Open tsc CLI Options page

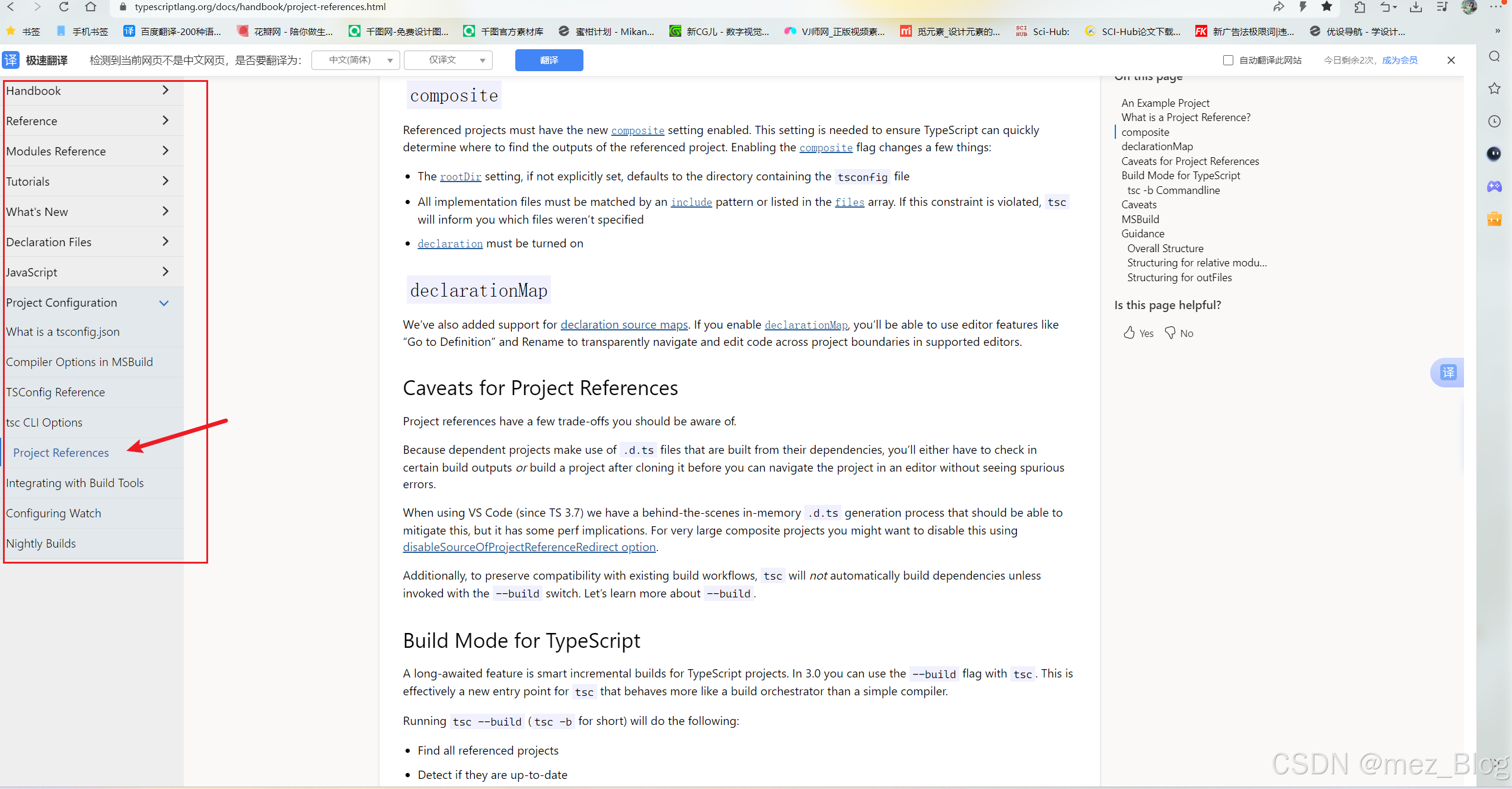(44, 422)
